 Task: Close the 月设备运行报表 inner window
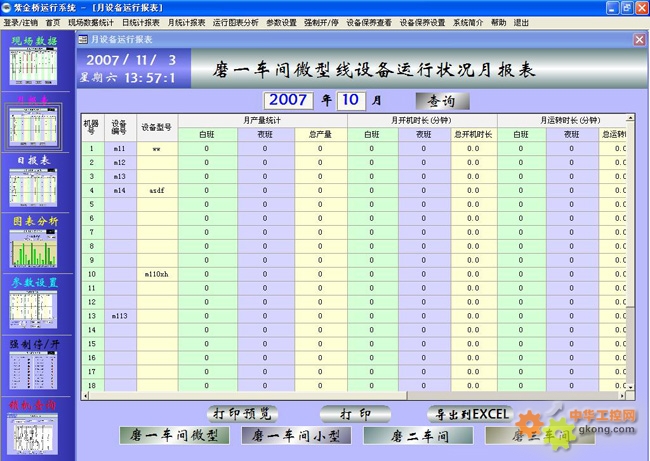pos(639,40)
